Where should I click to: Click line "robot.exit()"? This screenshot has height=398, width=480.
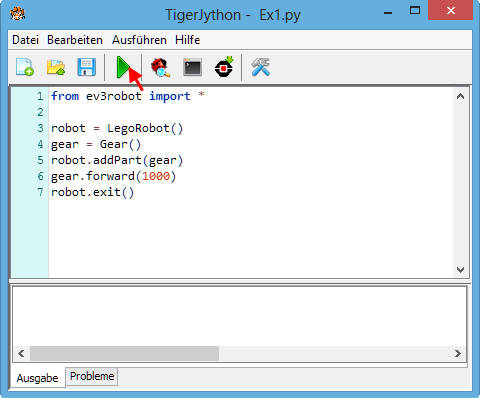[x=92, y=192]
